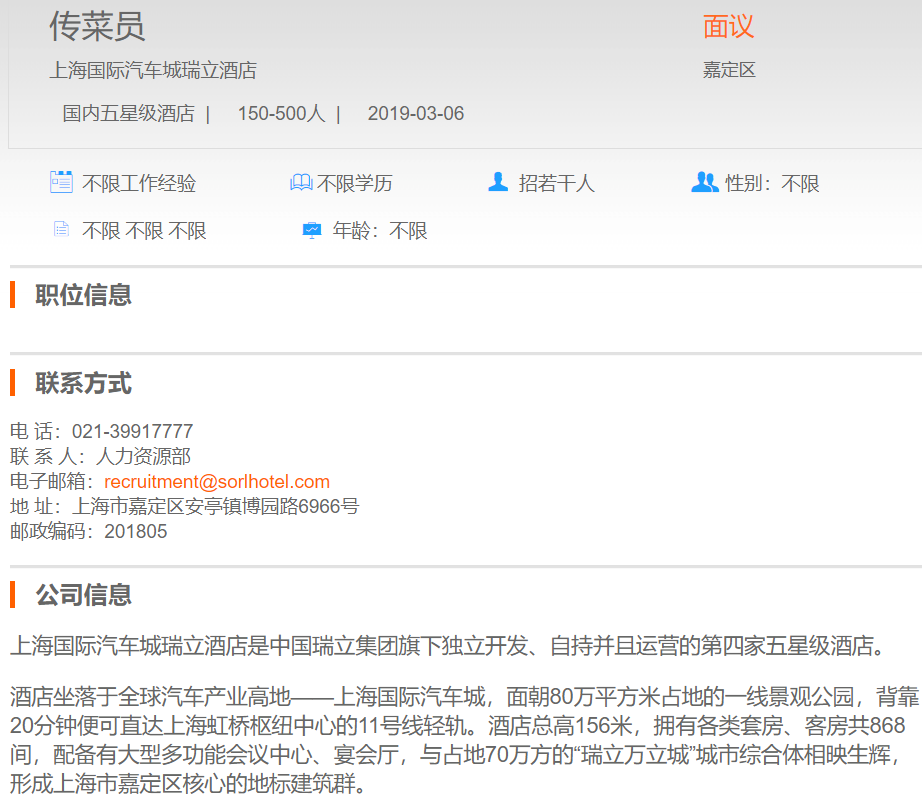Click the two-people icon beside 性别
The image size is (922, 809).
coord(704,182)
